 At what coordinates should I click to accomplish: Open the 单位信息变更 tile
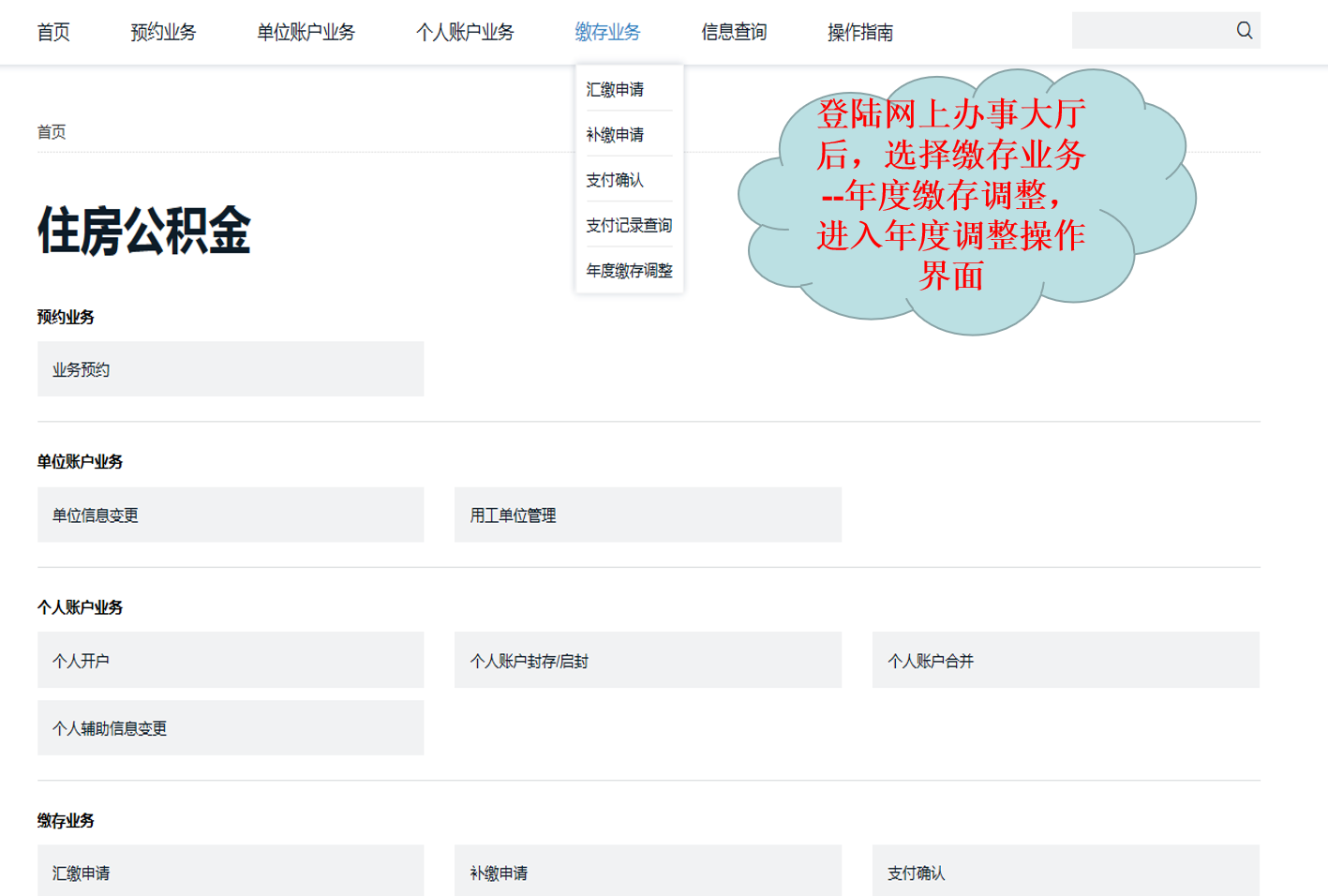tap(231, 515)
